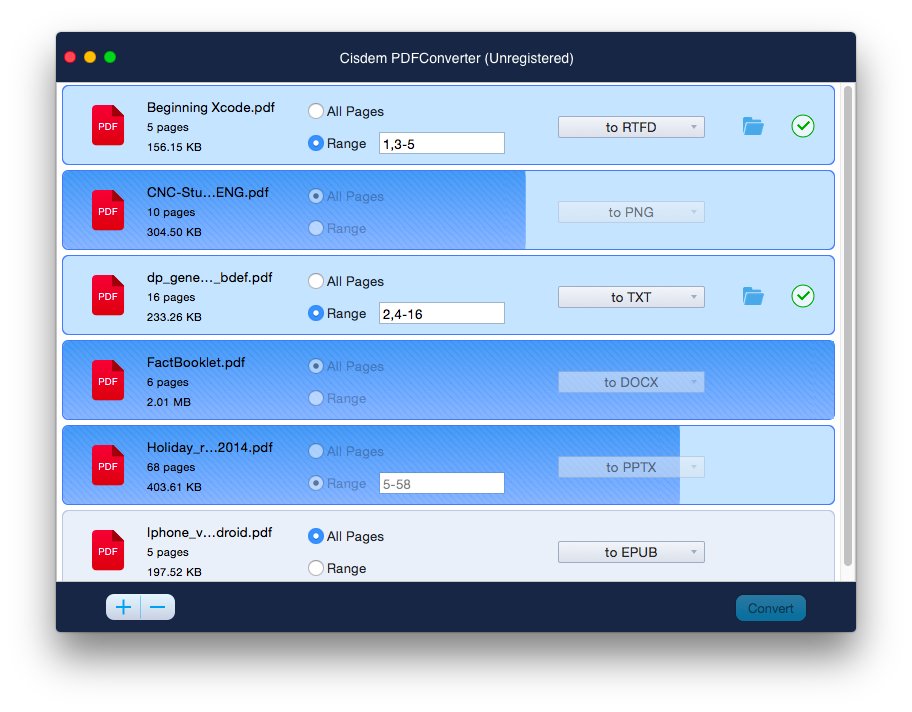Enable Range option for Iphone_v...droid.pdf

(315, 568)
